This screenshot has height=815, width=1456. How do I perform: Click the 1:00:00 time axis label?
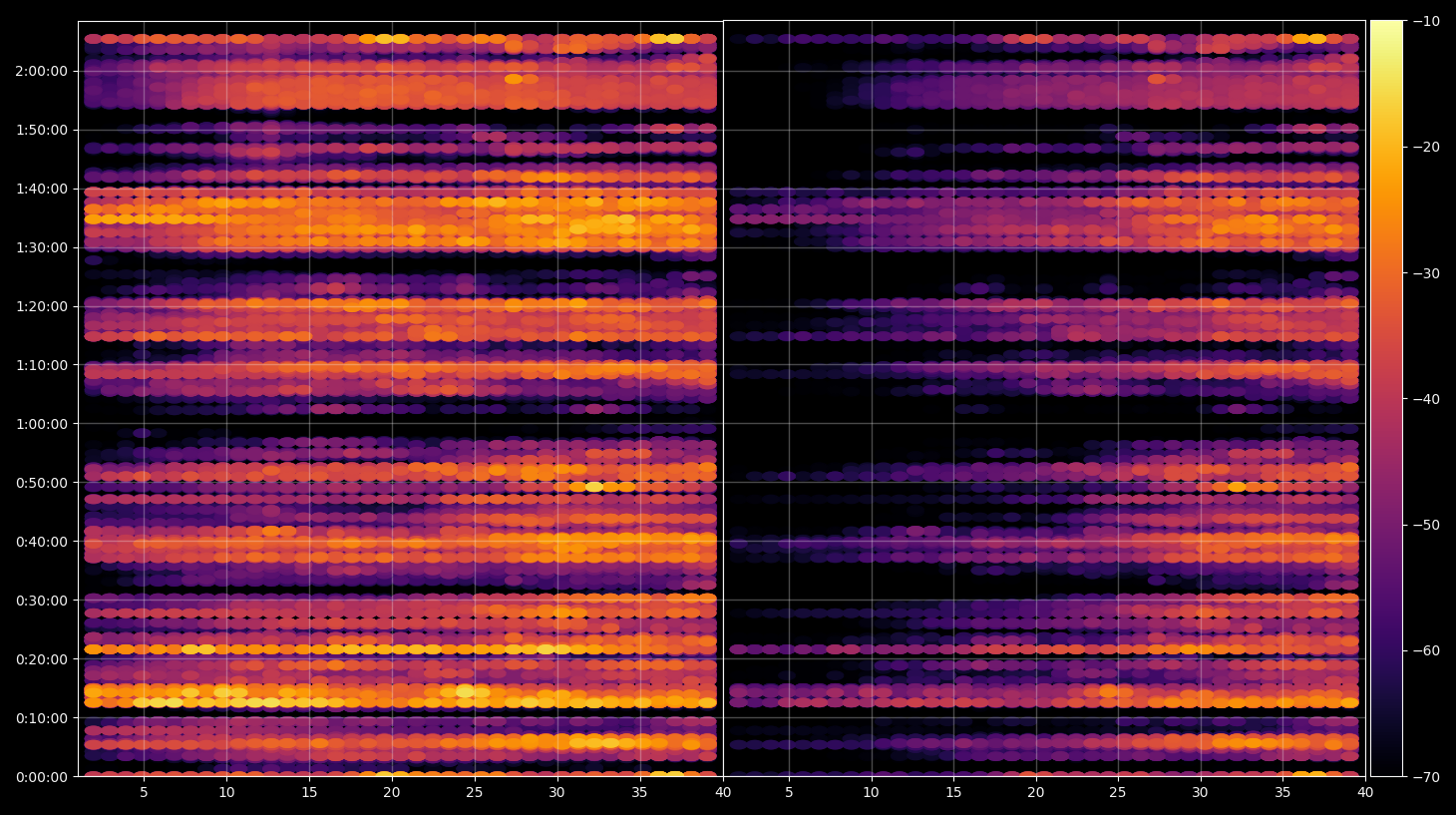click(42, 424)
